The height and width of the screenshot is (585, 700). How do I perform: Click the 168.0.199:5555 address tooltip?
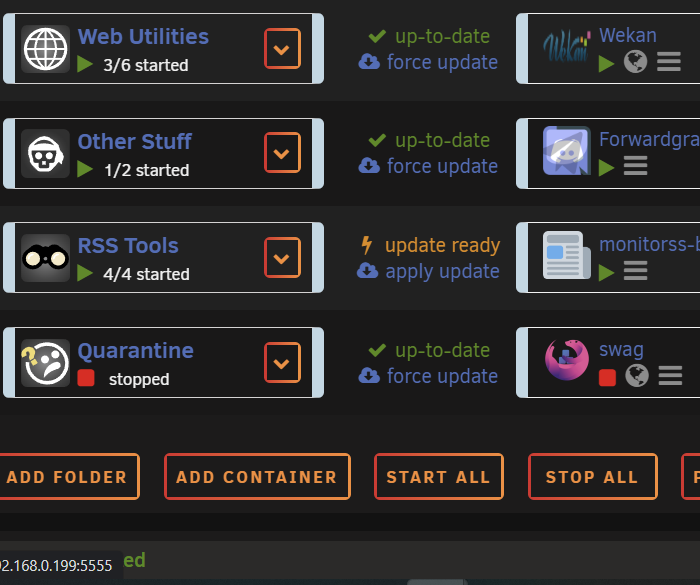60,565
